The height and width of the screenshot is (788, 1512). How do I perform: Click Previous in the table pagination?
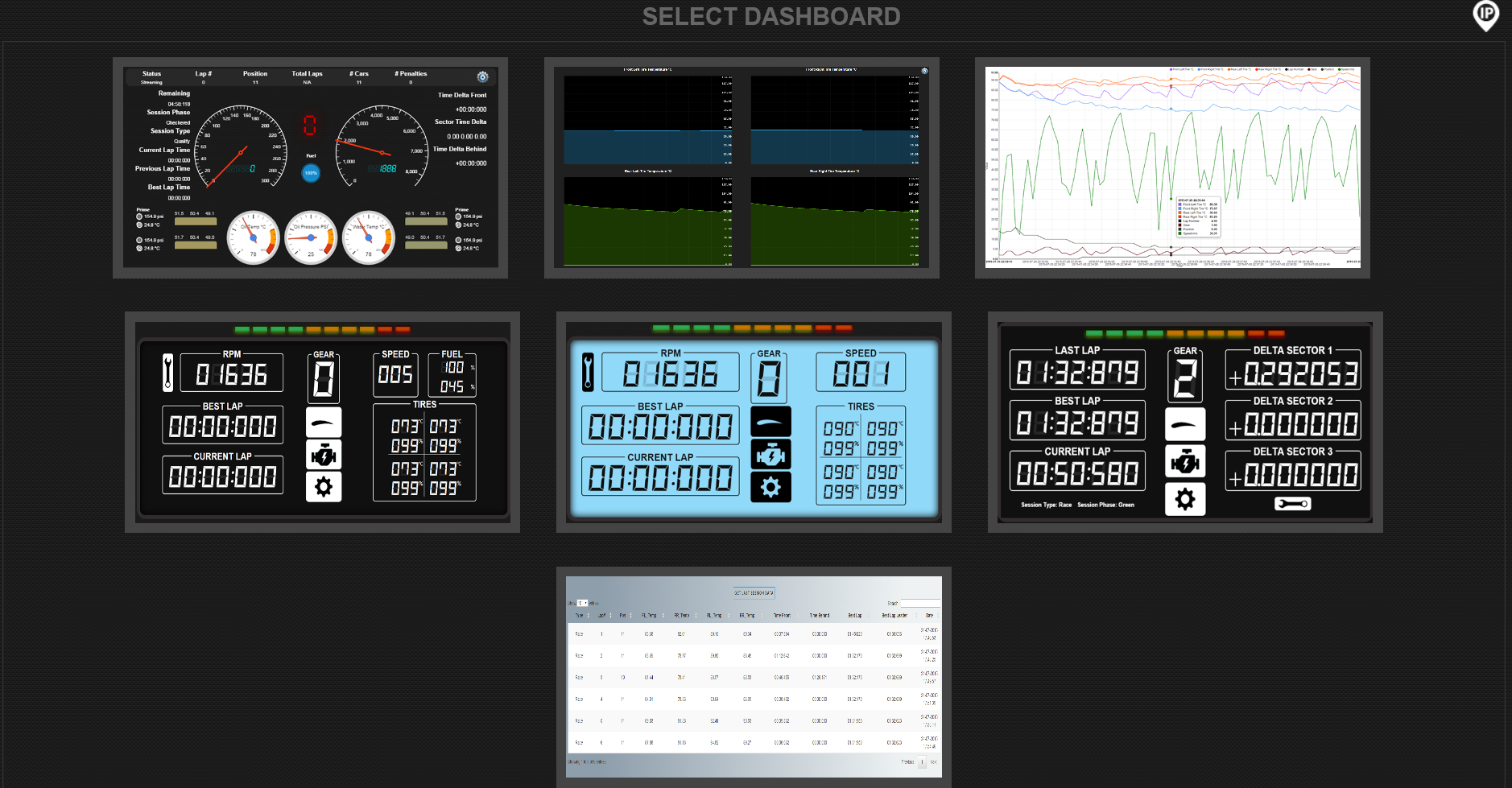(x=907, y=761)
